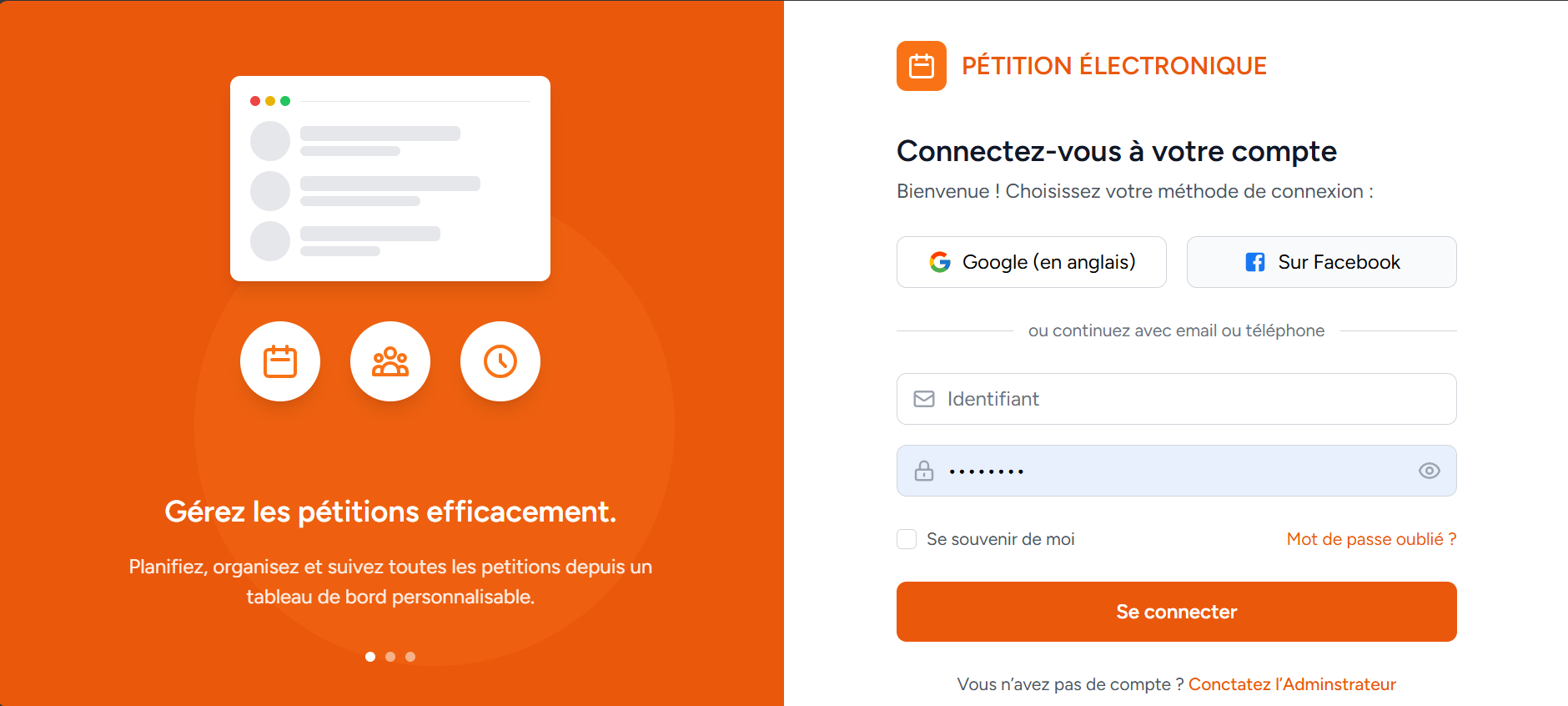Jump to the second carousel slide
Image resolution: width=1568 pixels, height=706 pixels.
(389, 657)
